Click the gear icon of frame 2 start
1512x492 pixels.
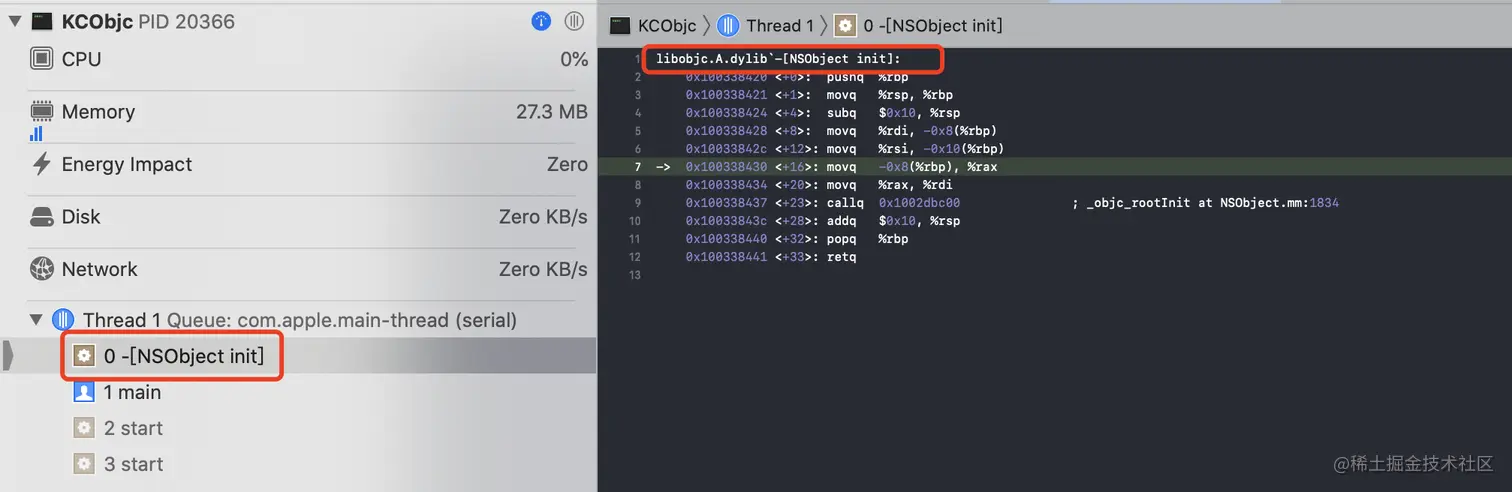pyautogui.click(x=85, y=428)
